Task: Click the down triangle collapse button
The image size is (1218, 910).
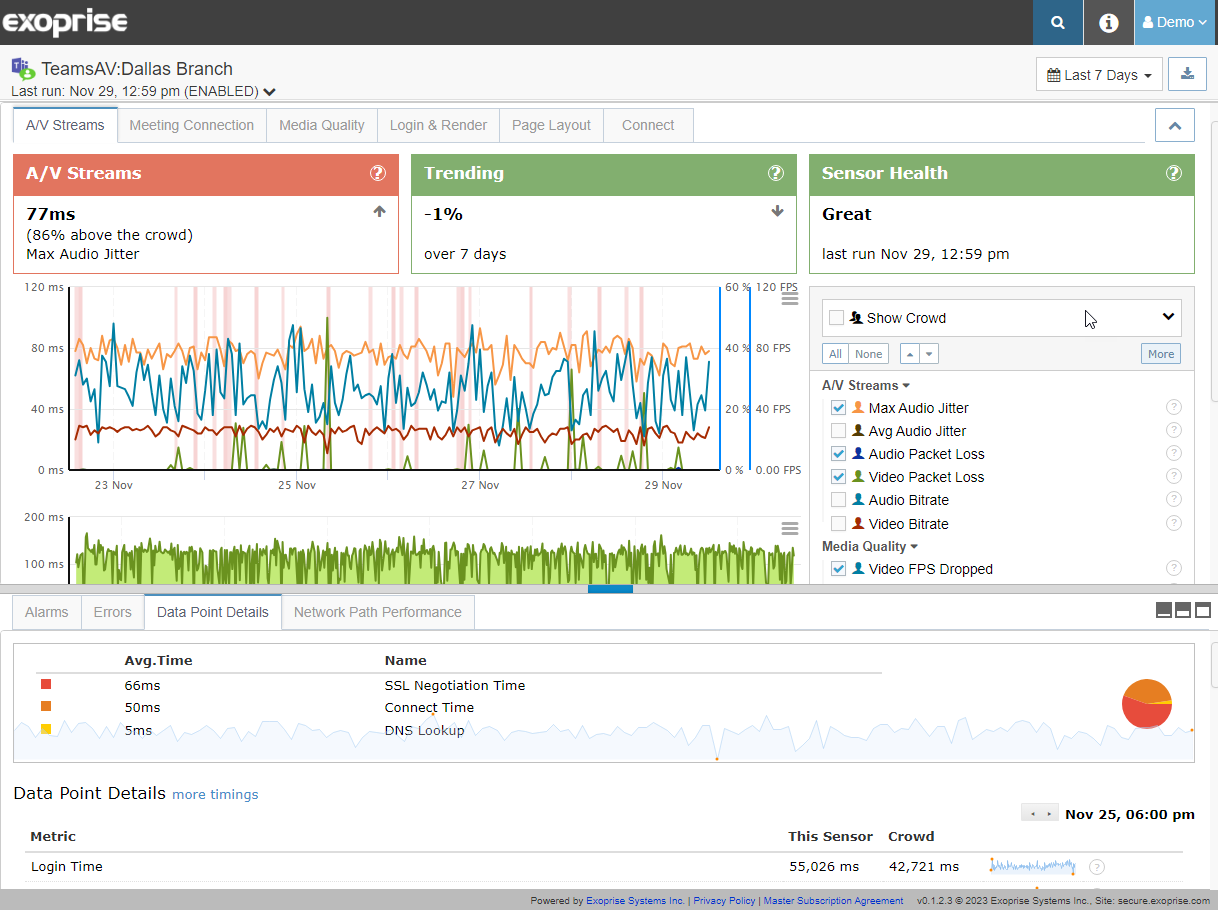Action: tap(930, 354)
